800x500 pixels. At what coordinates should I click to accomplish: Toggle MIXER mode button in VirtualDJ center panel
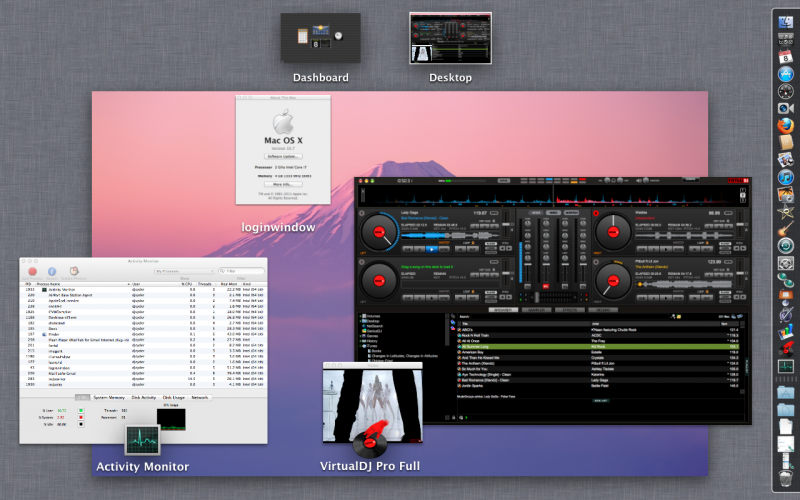(x=536, y=213)
